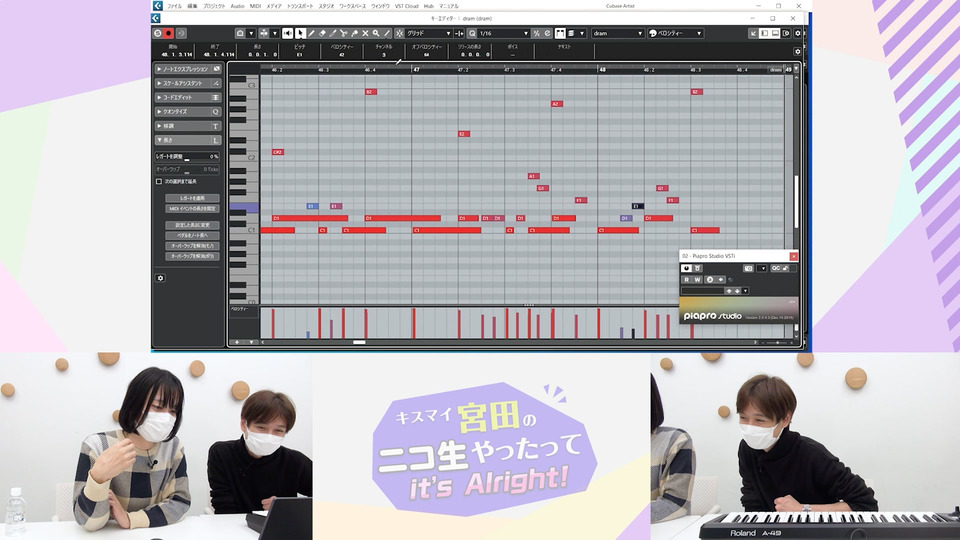Click the horizontal zoom slider at bottom right
This screenshot has height=540, width=960.
coord(777,343)
